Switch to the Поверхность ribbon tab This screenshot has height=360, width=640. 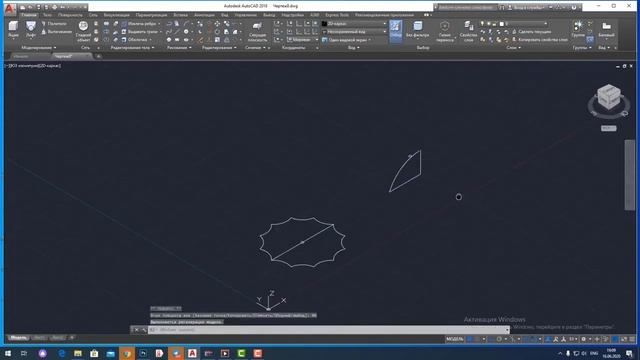[70, 15]
